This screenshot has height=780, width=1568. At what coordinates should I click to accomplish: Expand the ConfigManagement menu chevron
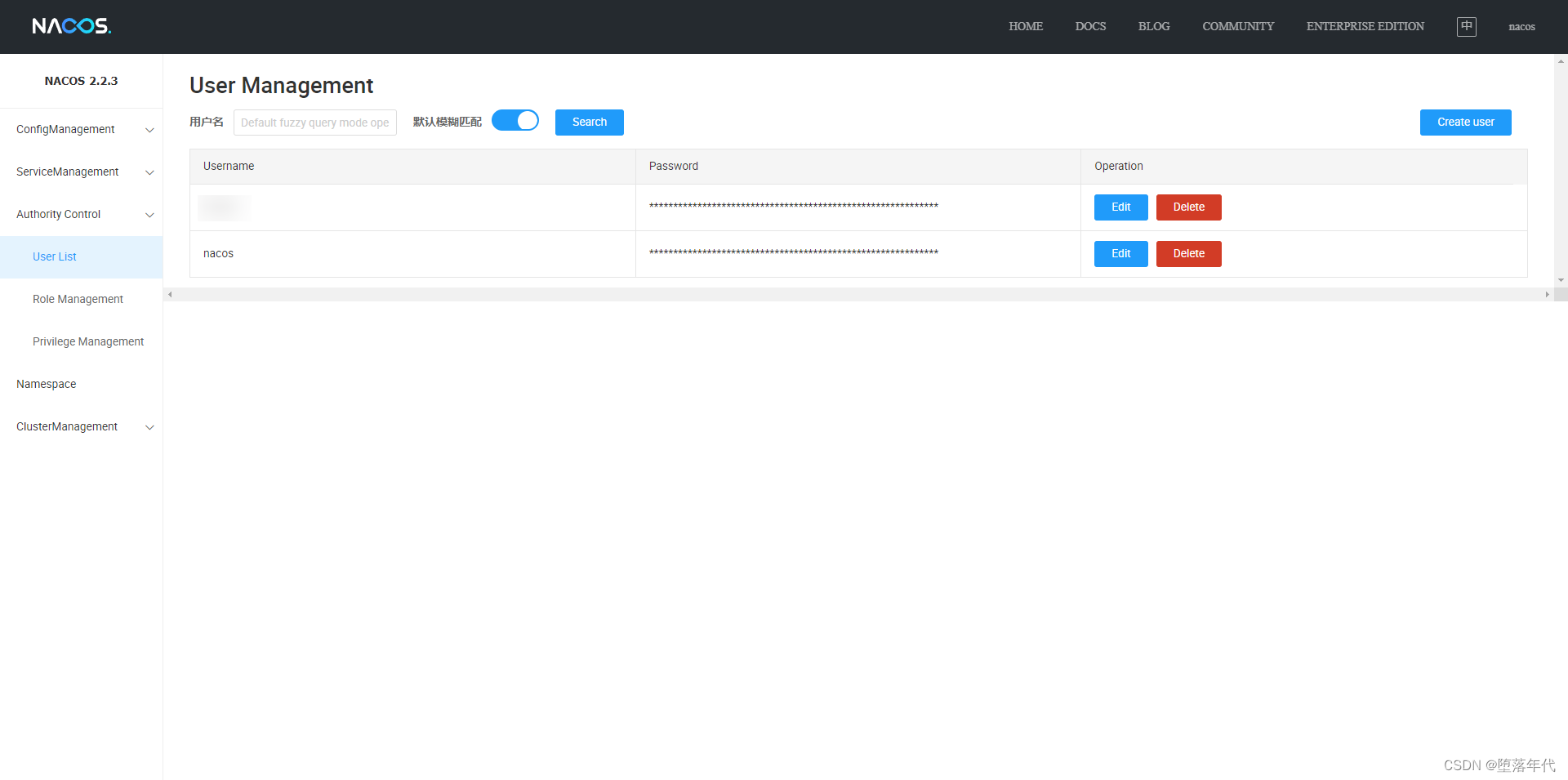(149, 130)
